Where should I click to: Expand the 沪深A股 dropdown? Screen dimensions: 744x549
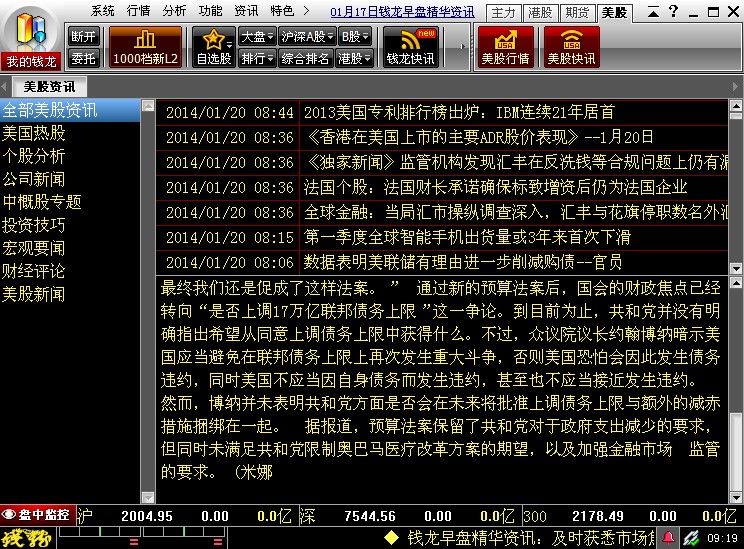click(x=307, y=36)
